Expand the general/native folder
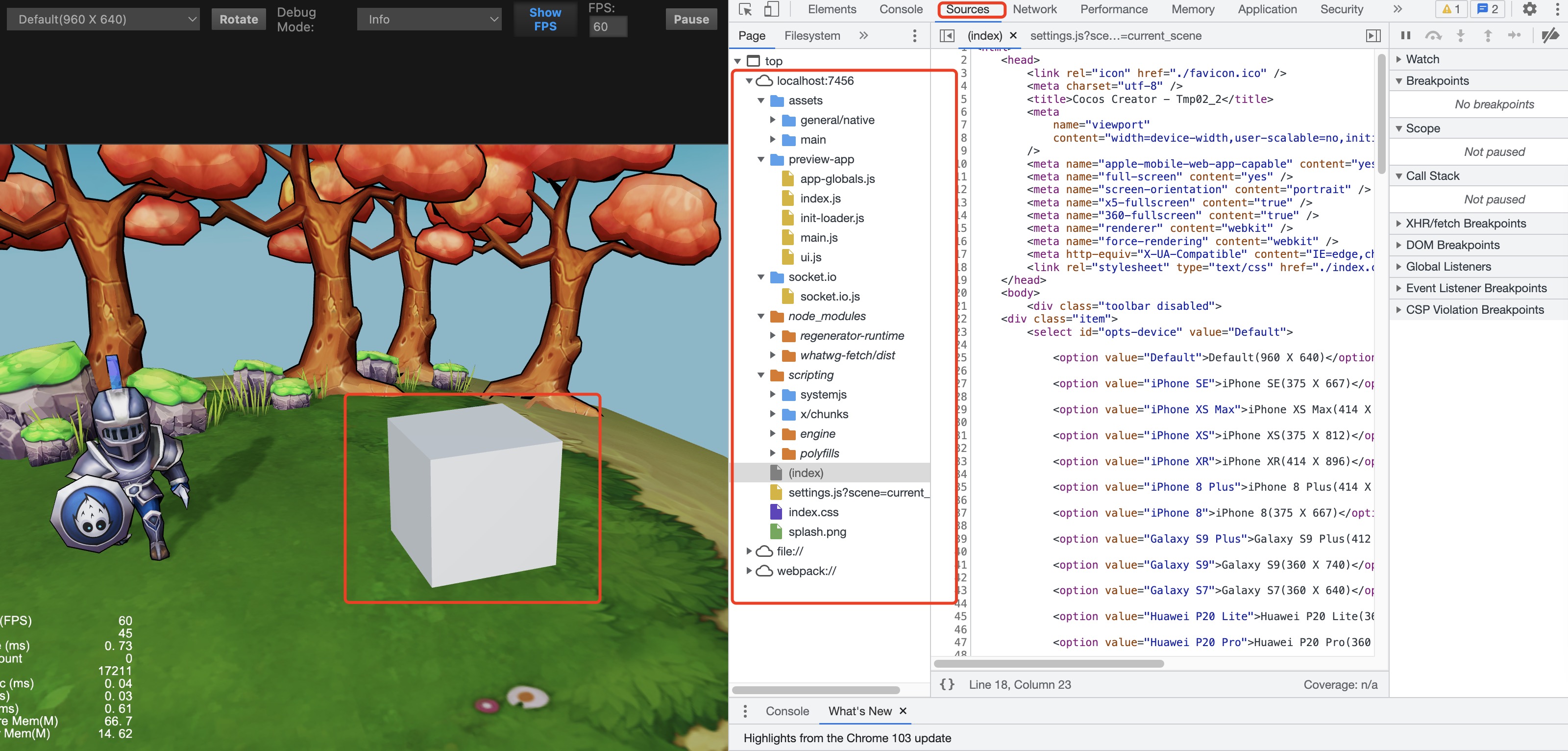1568x751 pixels. pyautogui.click(x=772, y=120)
